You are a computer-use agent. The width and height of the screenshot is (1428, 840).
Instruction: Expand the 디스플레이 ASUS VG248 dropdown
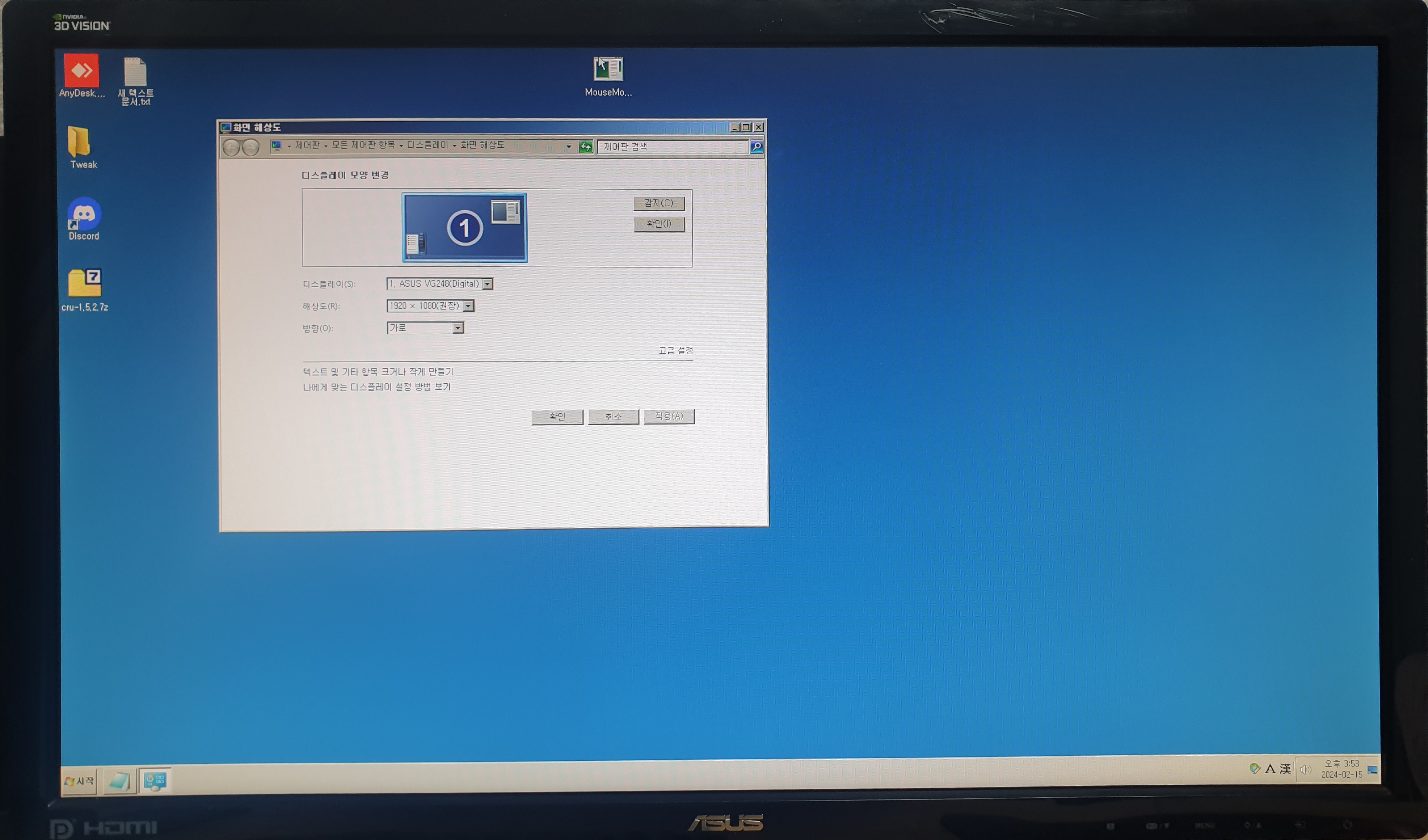click(487, 284)
